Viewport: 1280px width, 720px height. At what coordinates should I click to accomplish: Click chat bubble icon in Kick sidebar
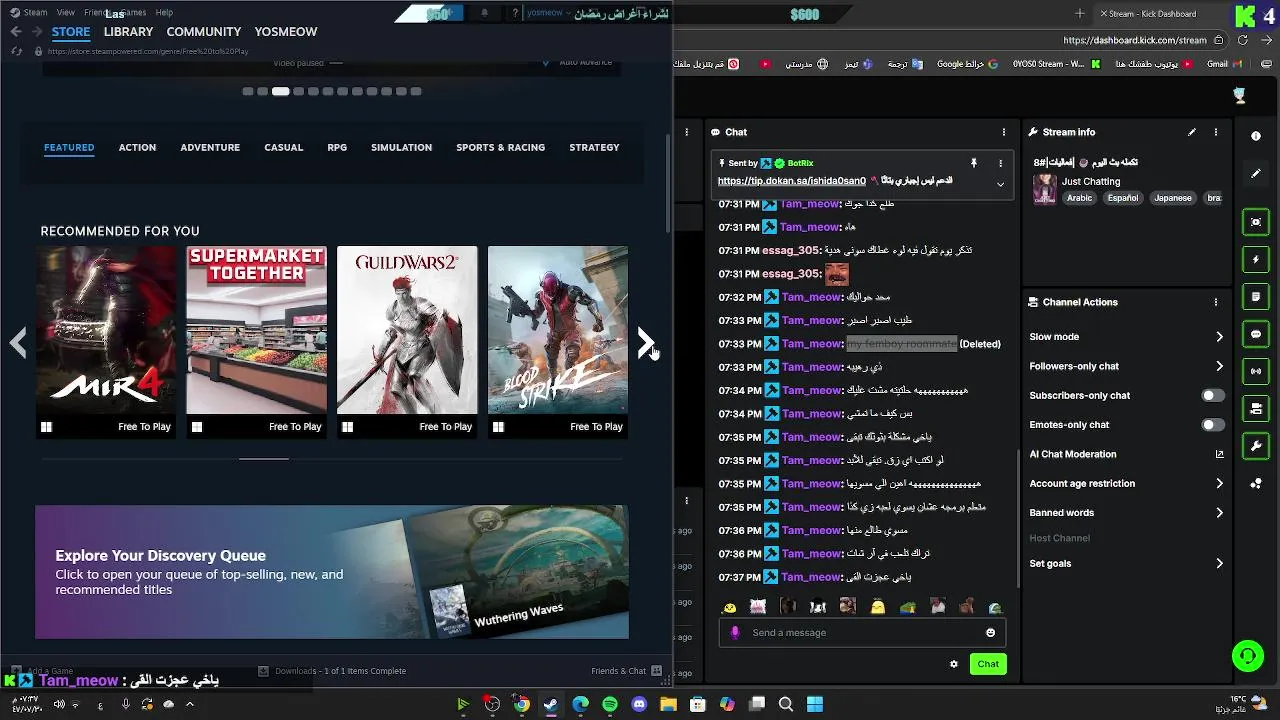(1256, 334)
